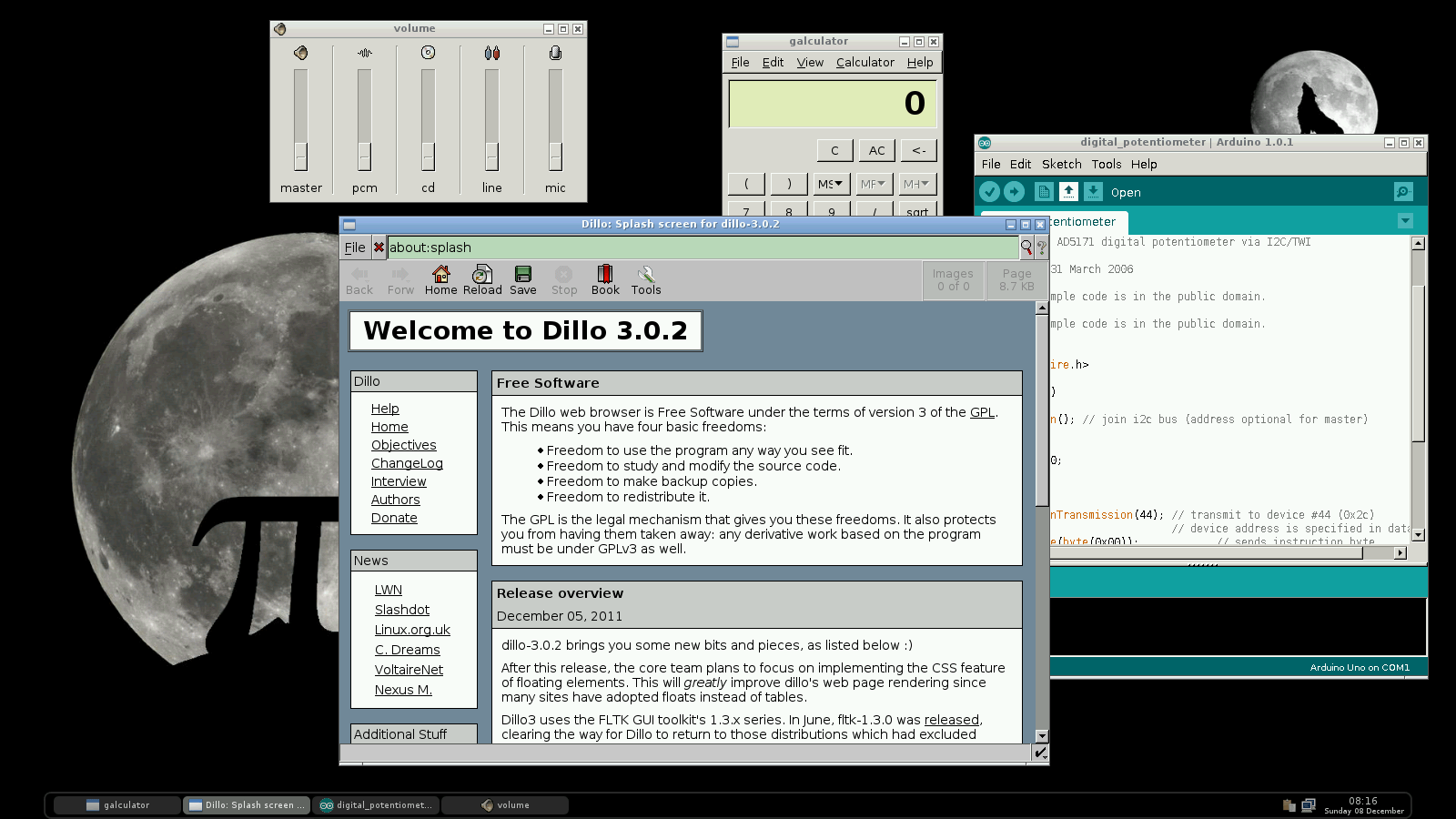
Task: Click the pcm waveform icon in volume
Action: (x=364, y=53)
